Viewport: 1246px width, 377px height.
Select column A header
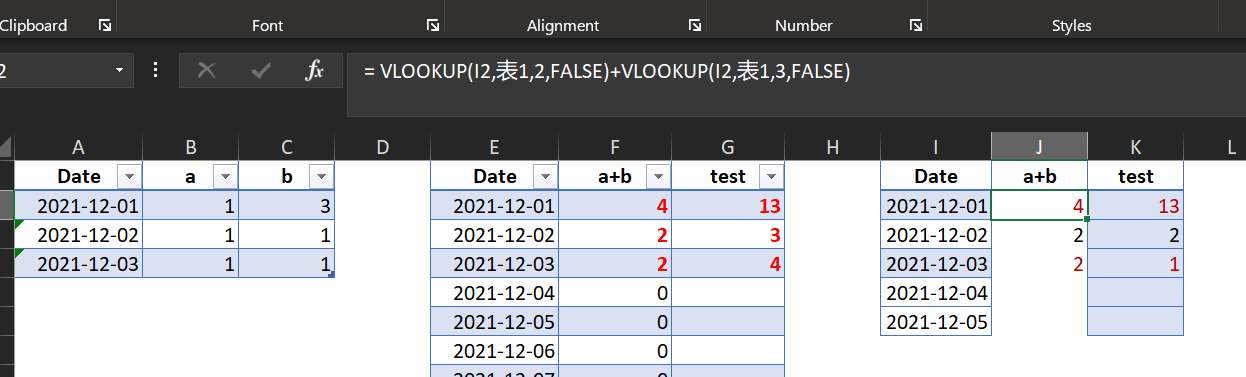79,147
